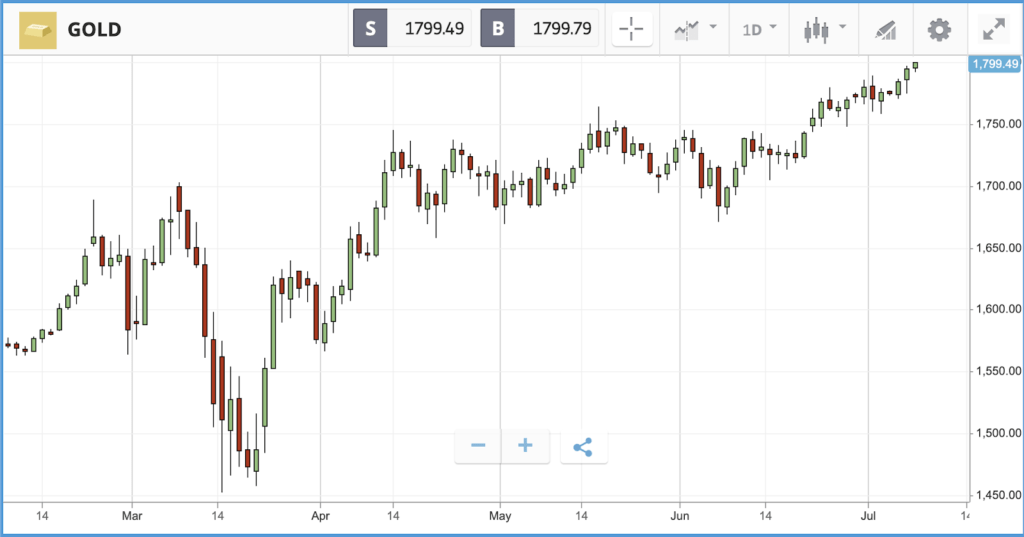Screen dimensions: 1024x537
Task: Share the chart
Action: 583,447
